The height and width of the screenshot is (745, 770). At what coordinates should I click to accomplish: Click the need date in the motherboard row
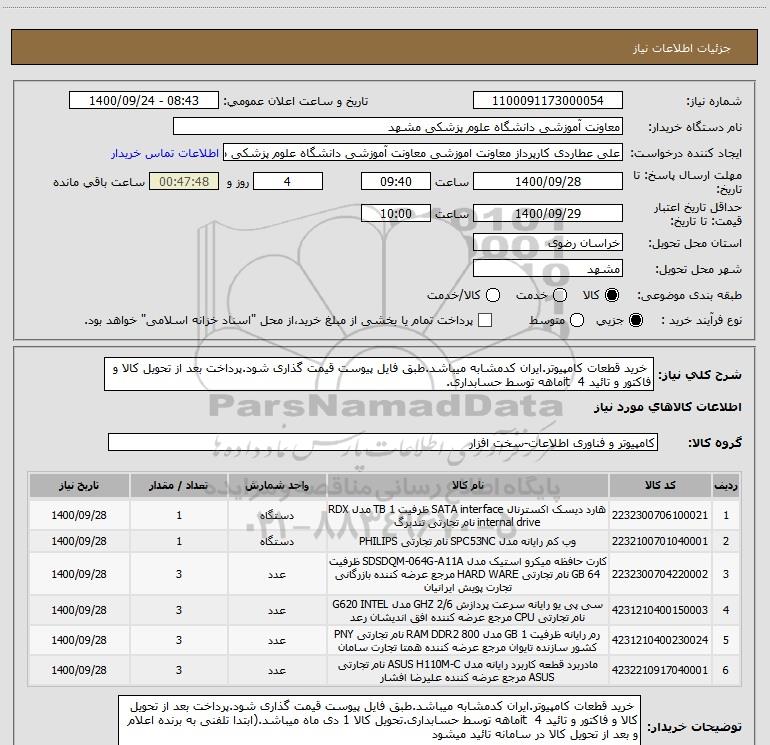coord(79,670)
